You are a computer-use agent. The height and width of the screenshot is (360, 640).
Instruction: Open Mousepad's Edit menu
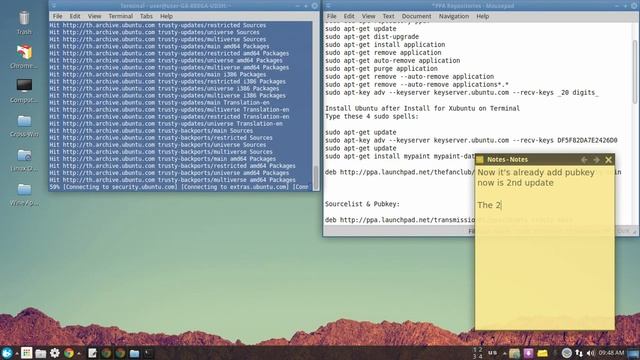pyautogui.click(x=349, y=16)
